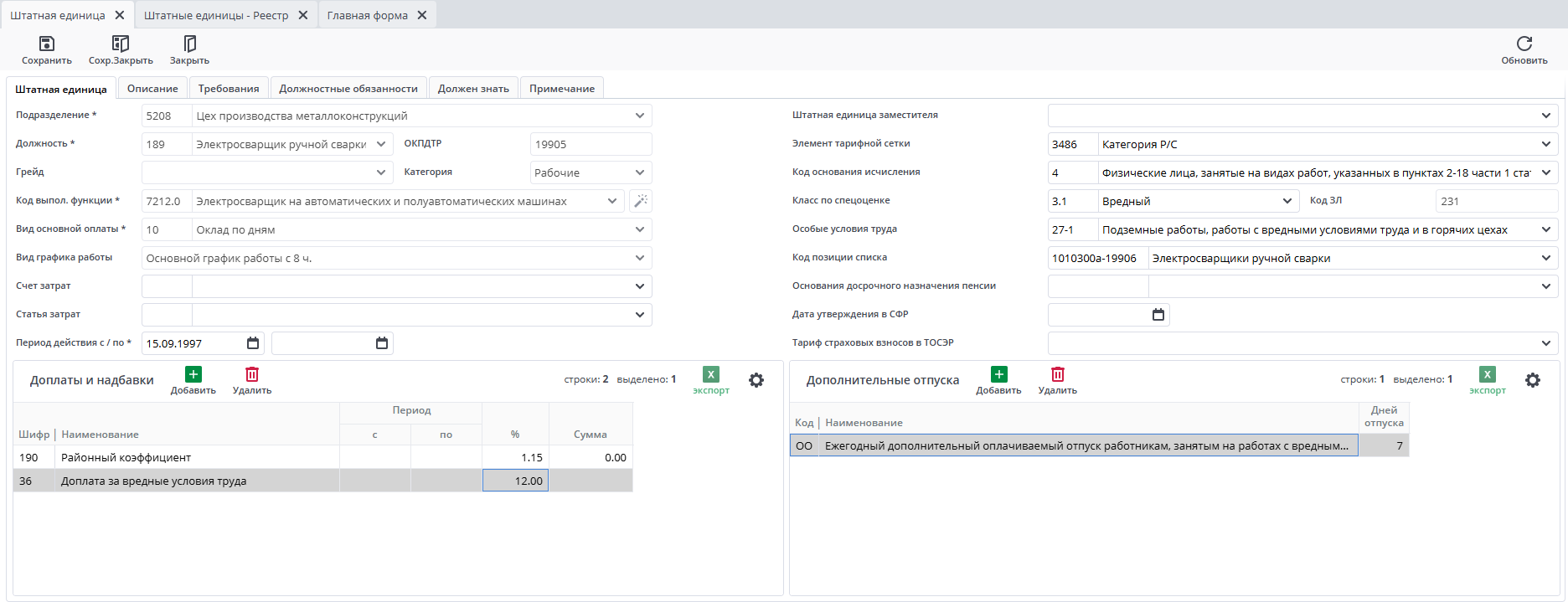The image size is (1568, 602).
Task: Click the Подразделение code field 5208
Action: 167,116
